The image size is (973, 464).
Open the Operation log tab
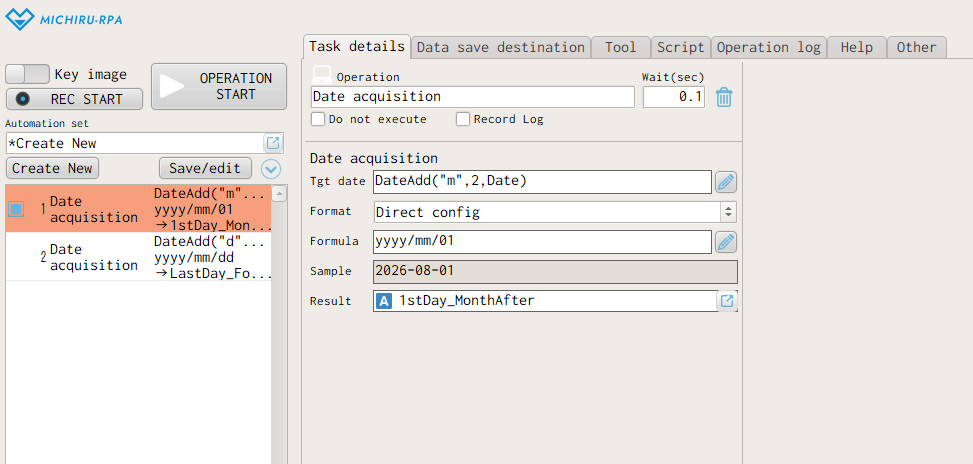(x=769, y=48)
